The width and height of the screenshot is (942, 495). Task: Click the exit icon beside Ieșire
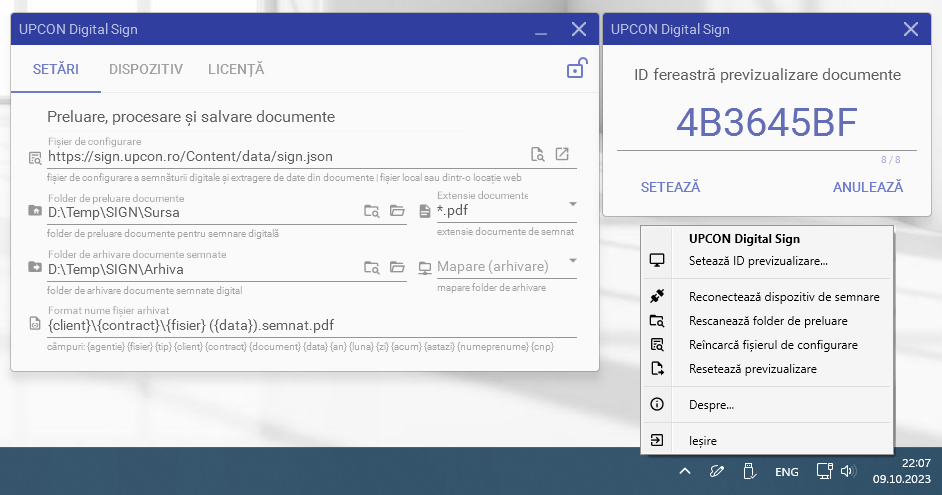pos(657,440)
